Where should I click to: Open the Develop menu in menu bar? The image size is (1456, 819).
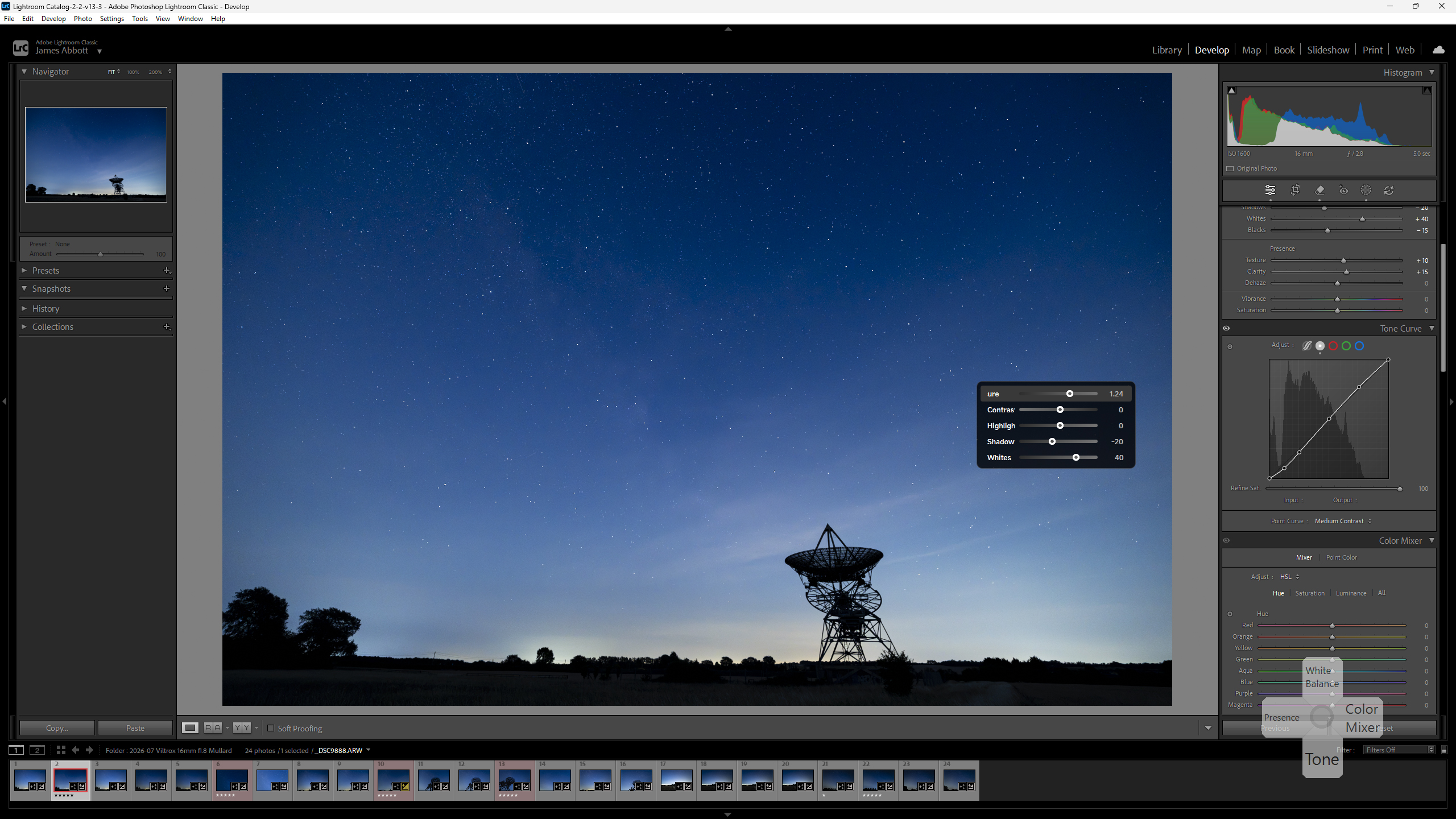pos(53,19)
